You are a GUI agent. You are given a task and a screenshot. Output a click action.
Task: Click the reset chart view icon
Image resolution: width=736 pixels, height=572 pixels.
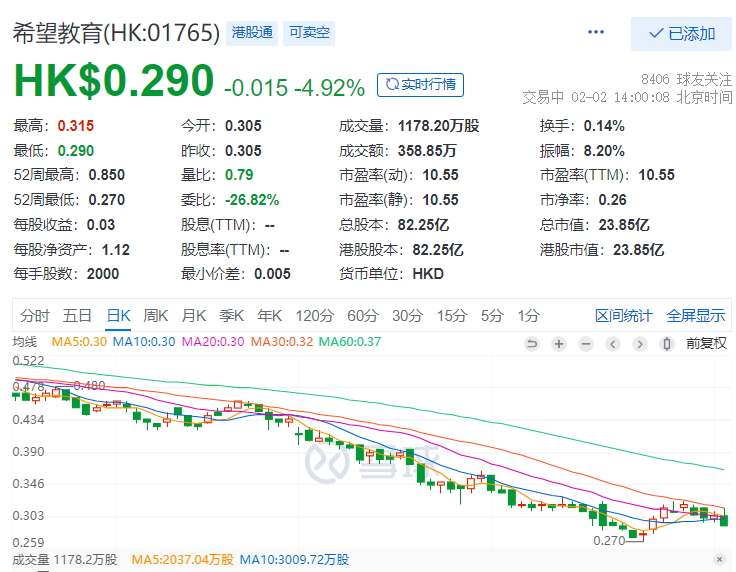532,343
